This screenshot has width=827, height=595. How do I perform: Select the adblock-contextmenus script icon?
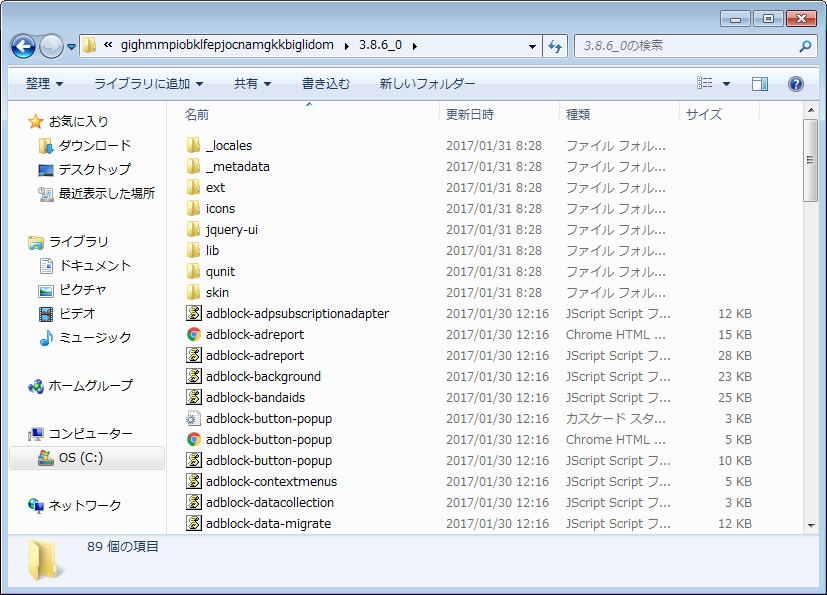pos(194,481)
